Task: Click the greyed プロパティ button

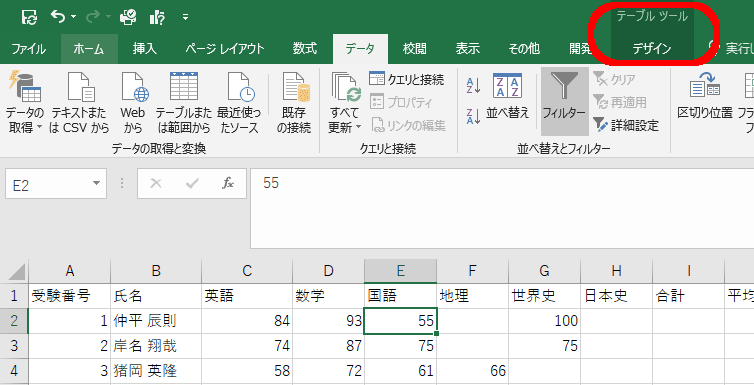Action: point(401,102)
